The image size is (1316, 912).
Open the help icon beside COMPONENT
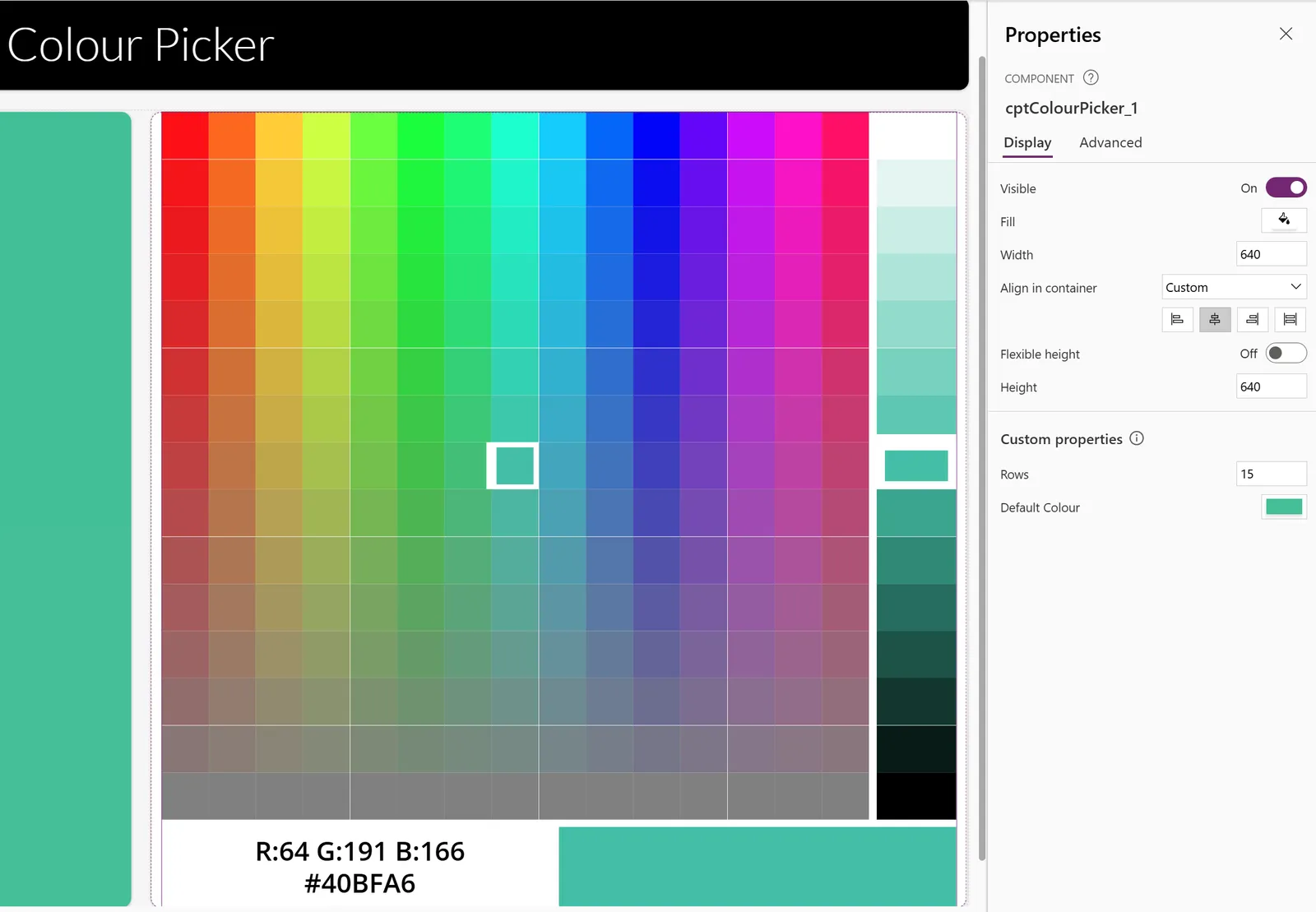click(x=1091, y=77)
